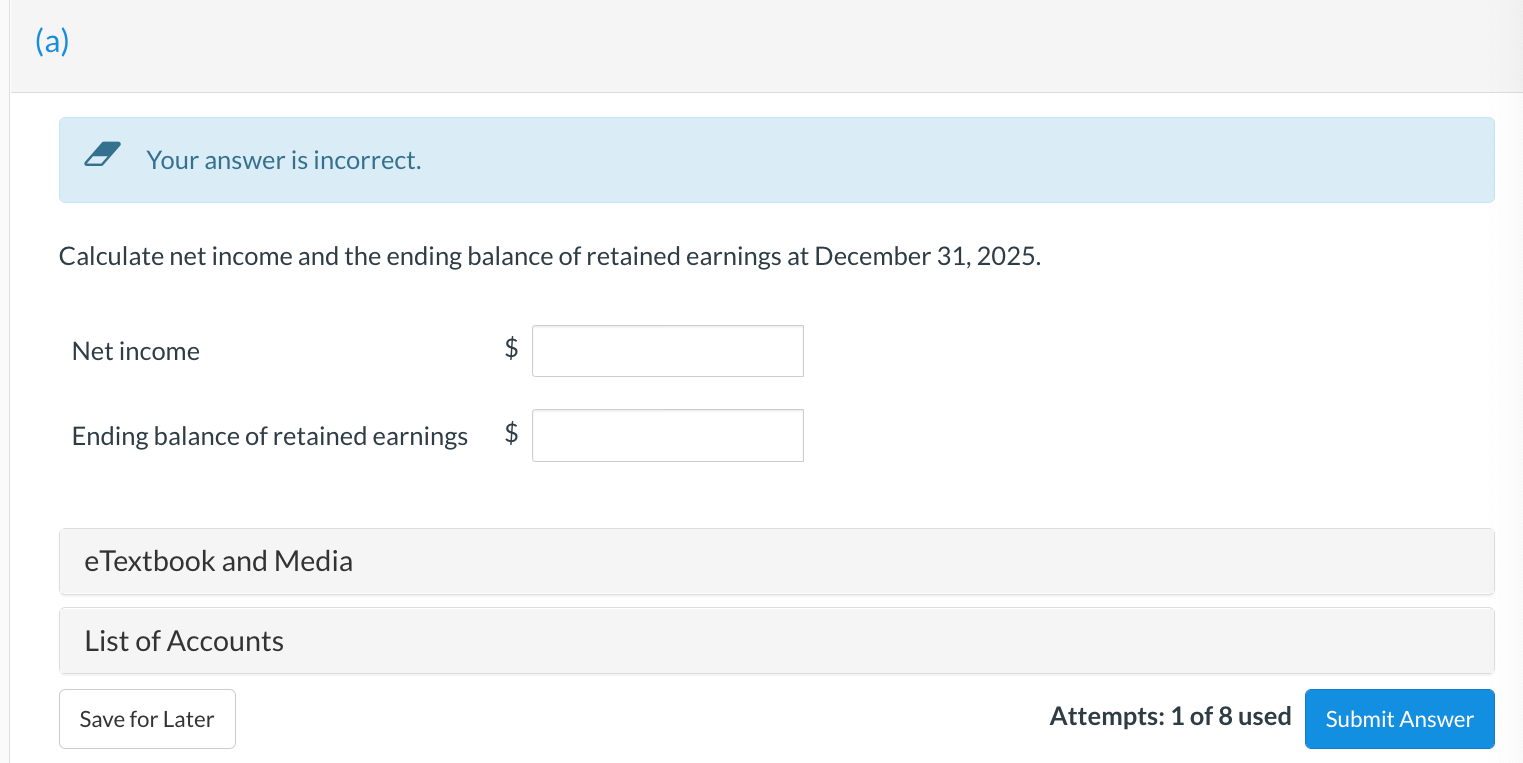Click the dollar sign beside Net income
Viewport: 1523px width, 763px height.
(x=511, y=348)
